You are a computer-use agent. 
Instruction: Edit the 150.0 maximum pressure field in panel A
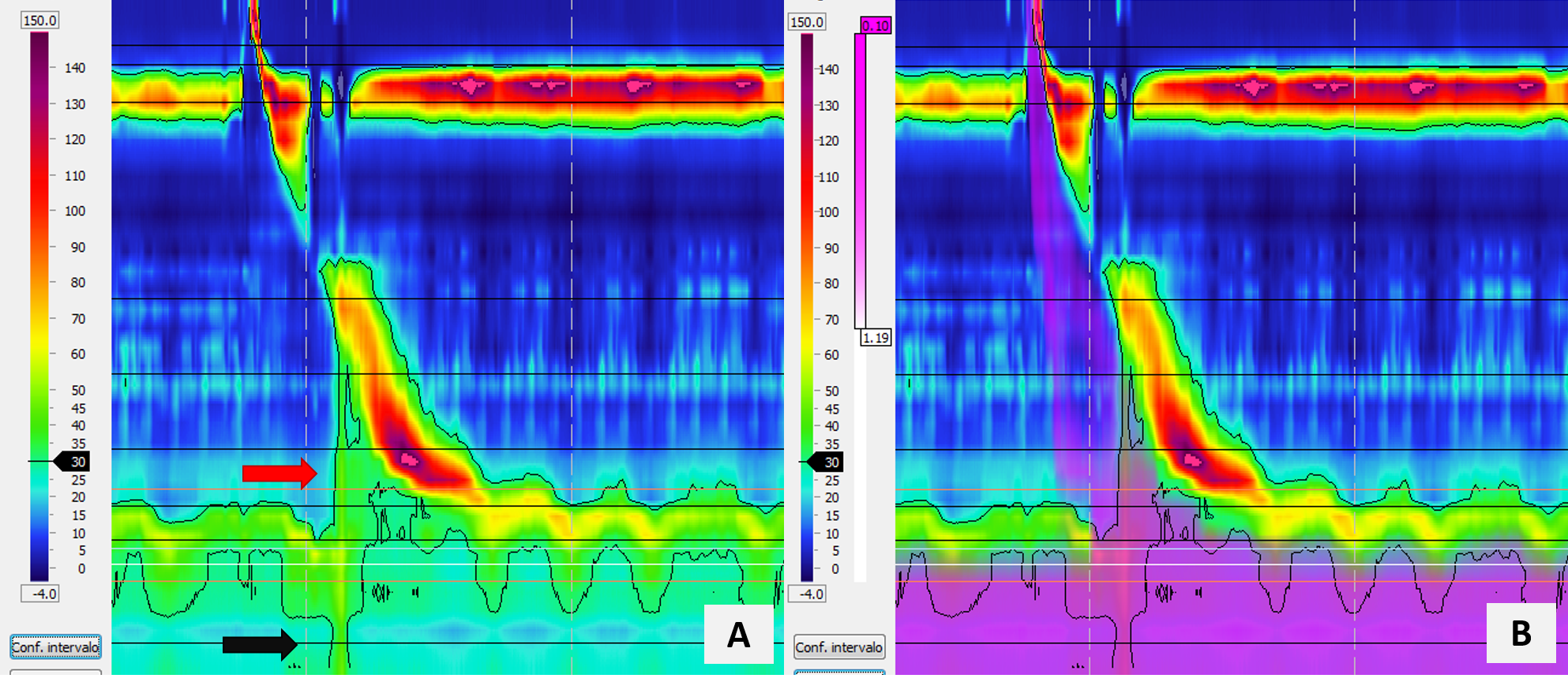click(39, 21)
